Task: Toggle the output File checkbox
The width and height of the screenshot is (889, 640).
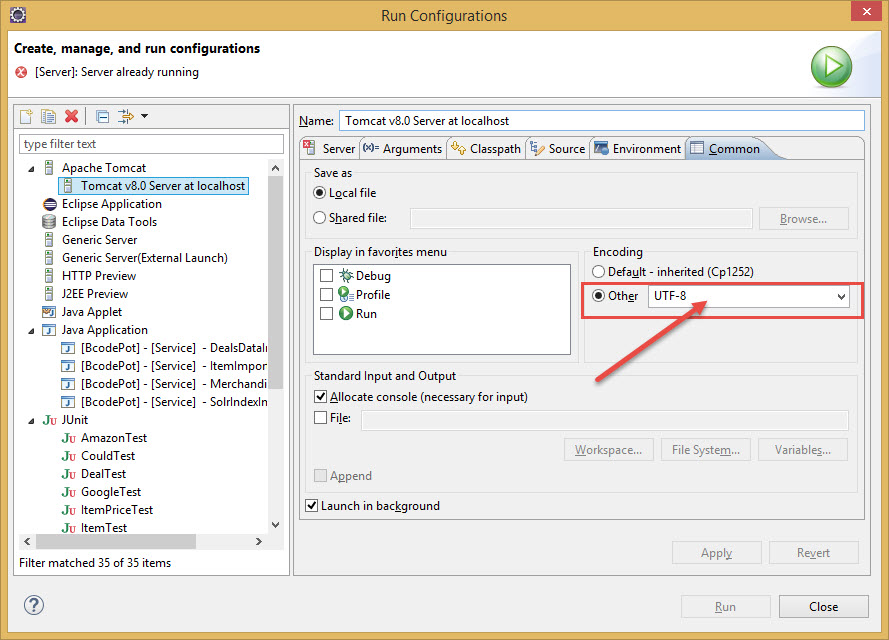Action: click(x=320, y=418)
